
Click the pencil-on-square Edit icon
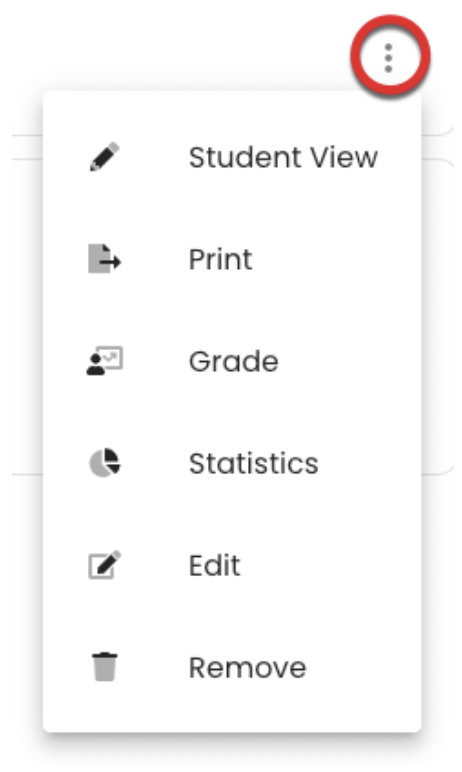point(104,565)
